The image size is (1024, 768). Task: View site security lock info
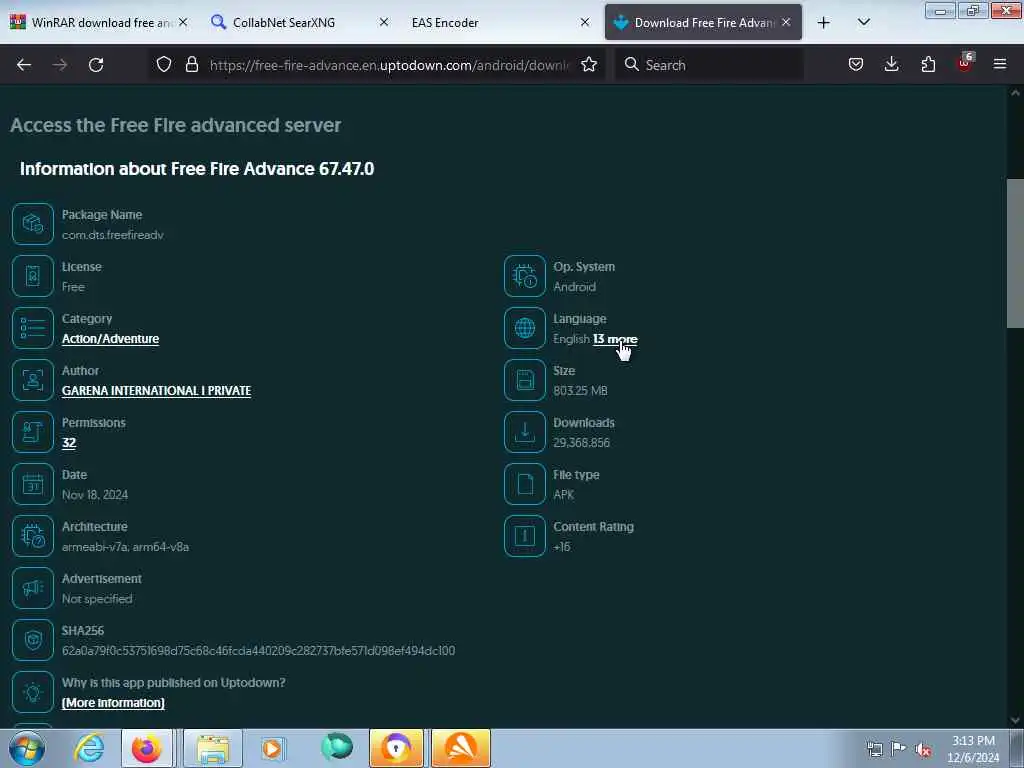point(191,64)
